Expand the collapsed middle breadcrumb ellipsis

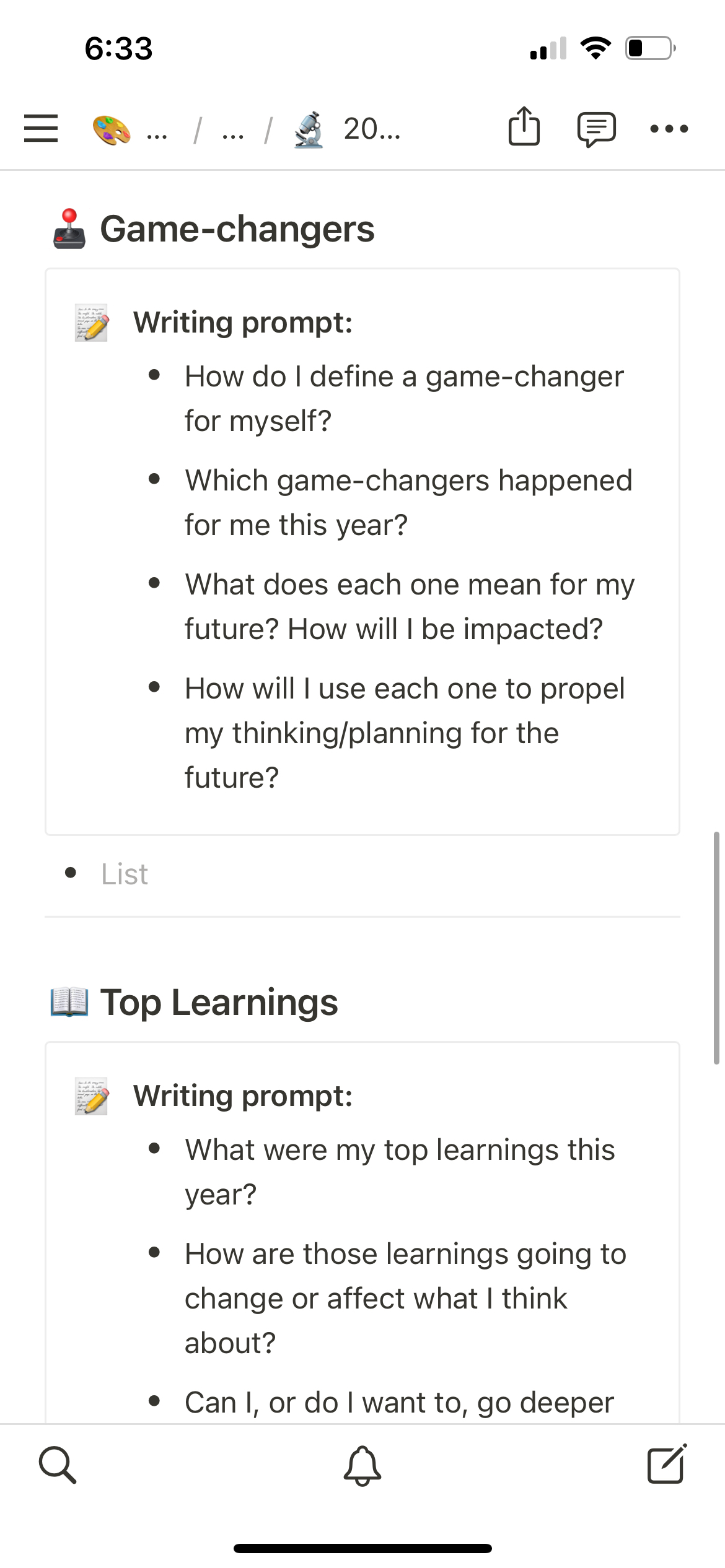tap(233, 130)
